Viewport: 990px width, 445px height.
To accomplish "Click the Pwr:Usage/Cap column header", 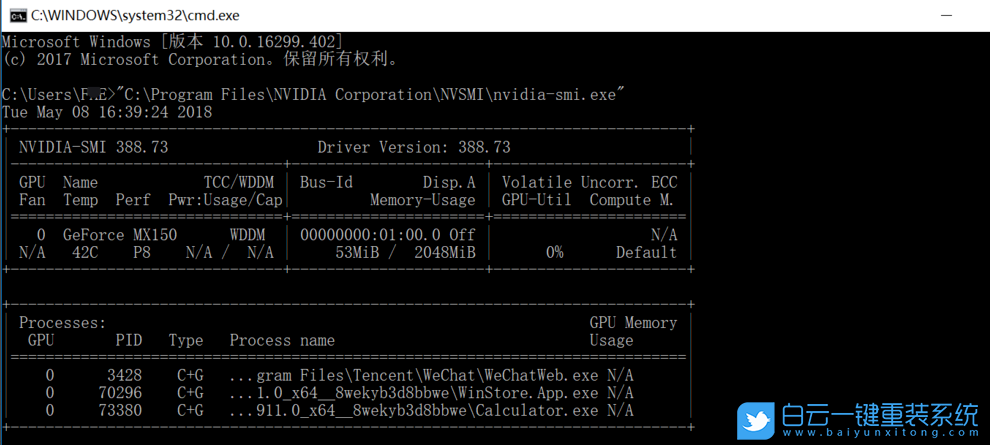I will point(225,201).
